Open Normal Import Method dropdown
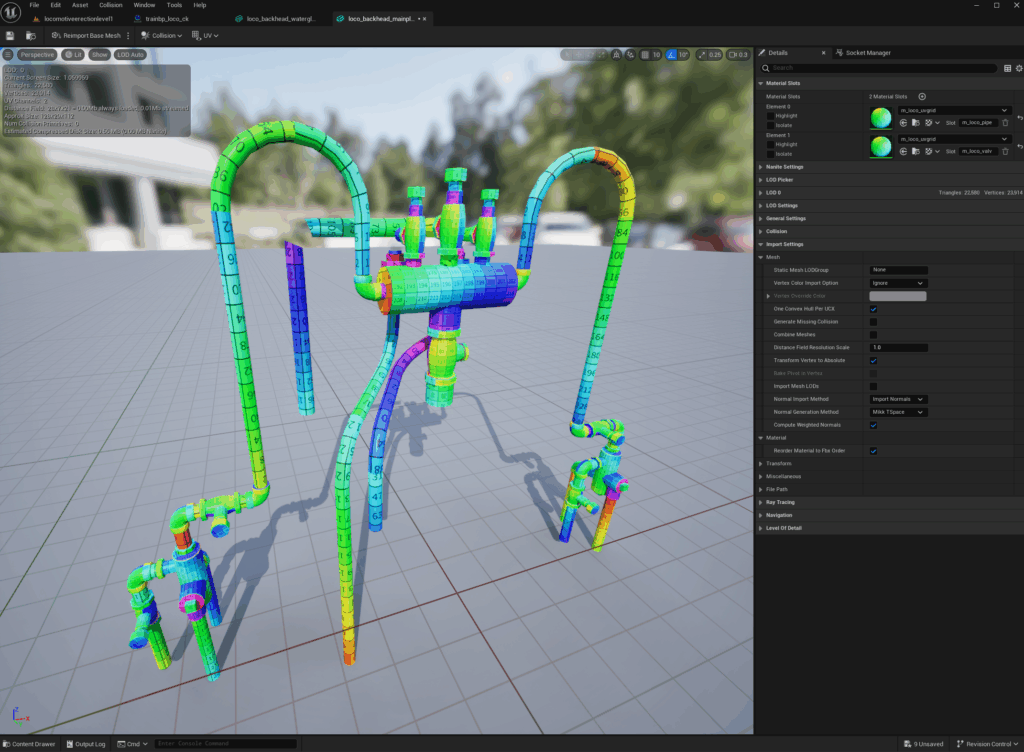This screenshot has width=1024, height=752. tap(897, 400)
